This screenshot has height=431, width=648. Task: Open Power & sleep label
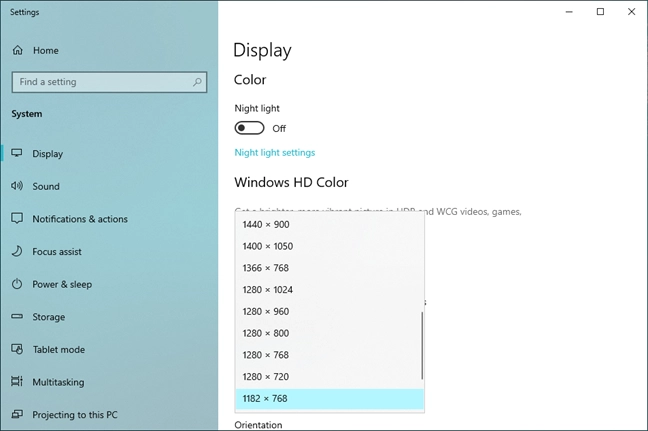tap(62, 284)
